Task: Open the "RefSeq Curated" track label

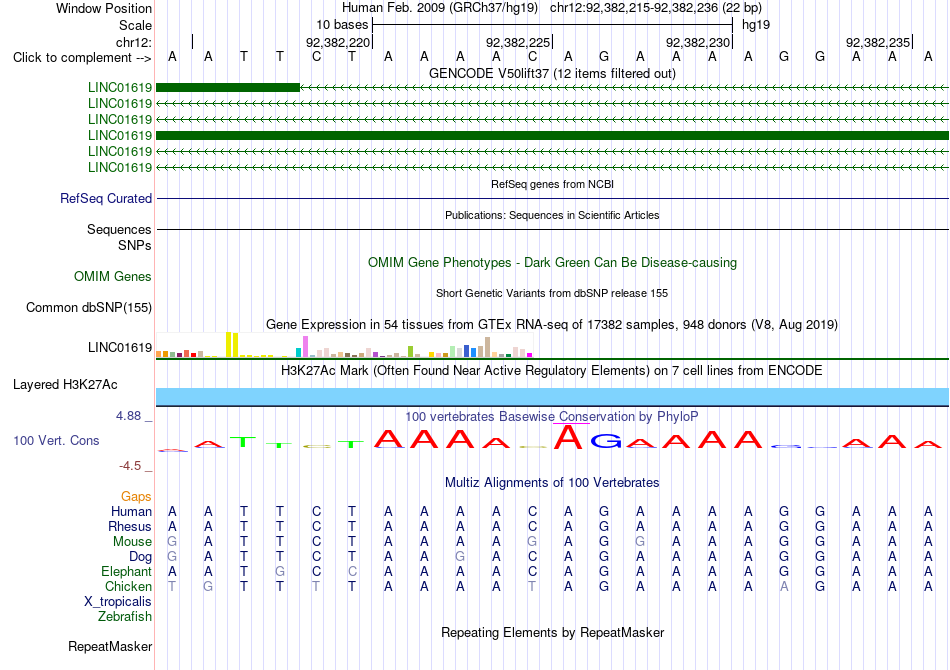Action: 106,198
